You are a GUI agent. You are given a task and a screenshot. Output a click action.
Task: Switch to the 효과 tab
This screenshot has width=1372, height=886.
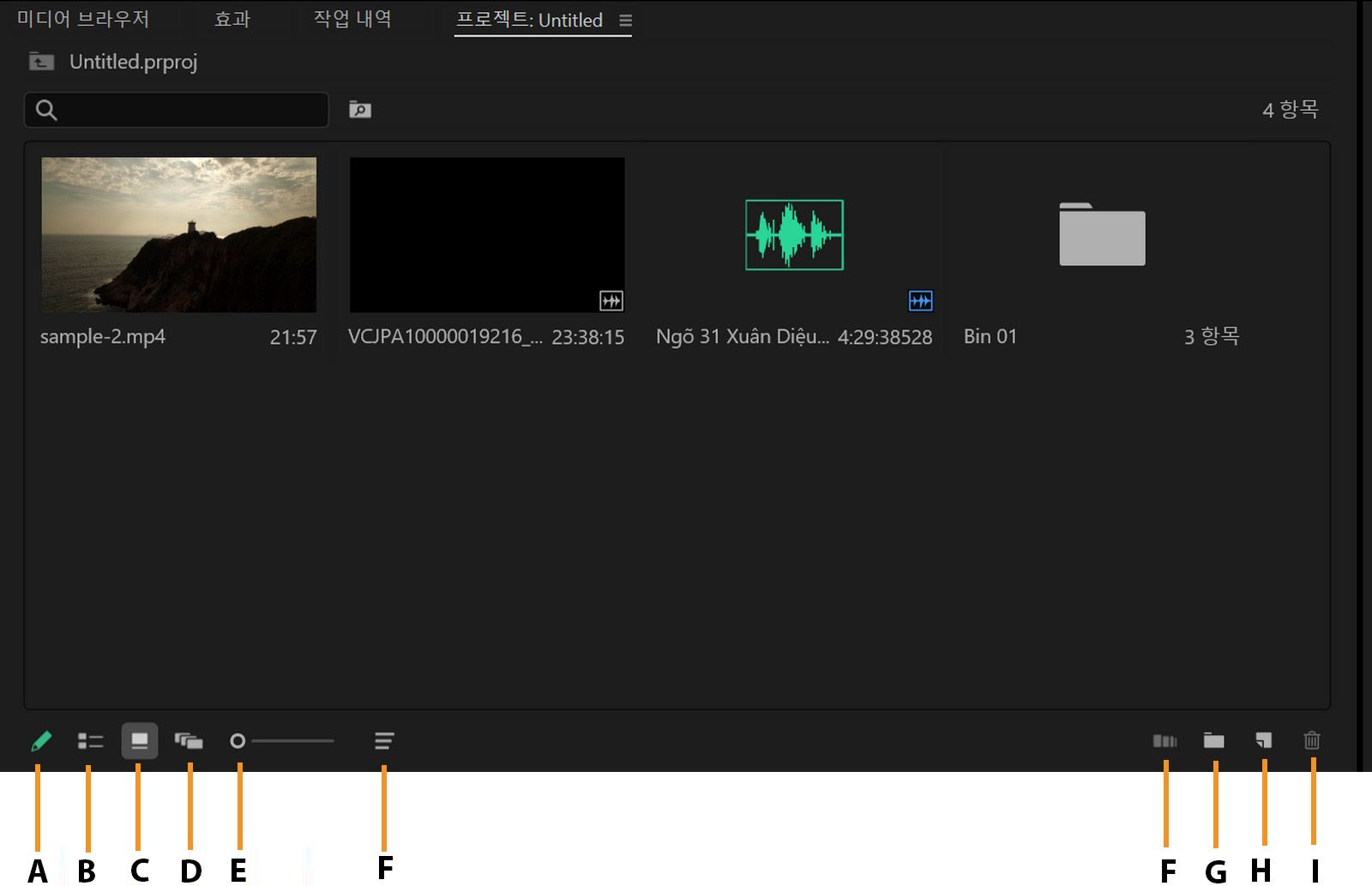(x=232, y=19)
